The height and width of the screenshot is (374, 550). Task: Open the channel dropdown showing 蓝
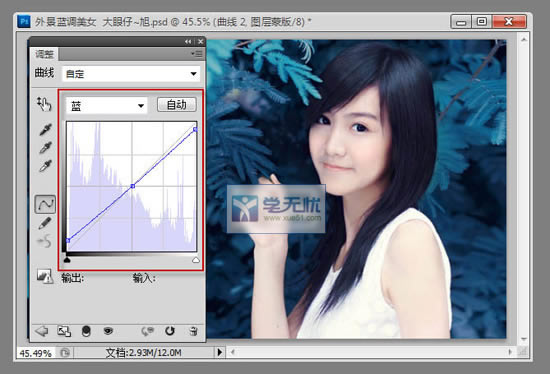click(x=107, y=106)
